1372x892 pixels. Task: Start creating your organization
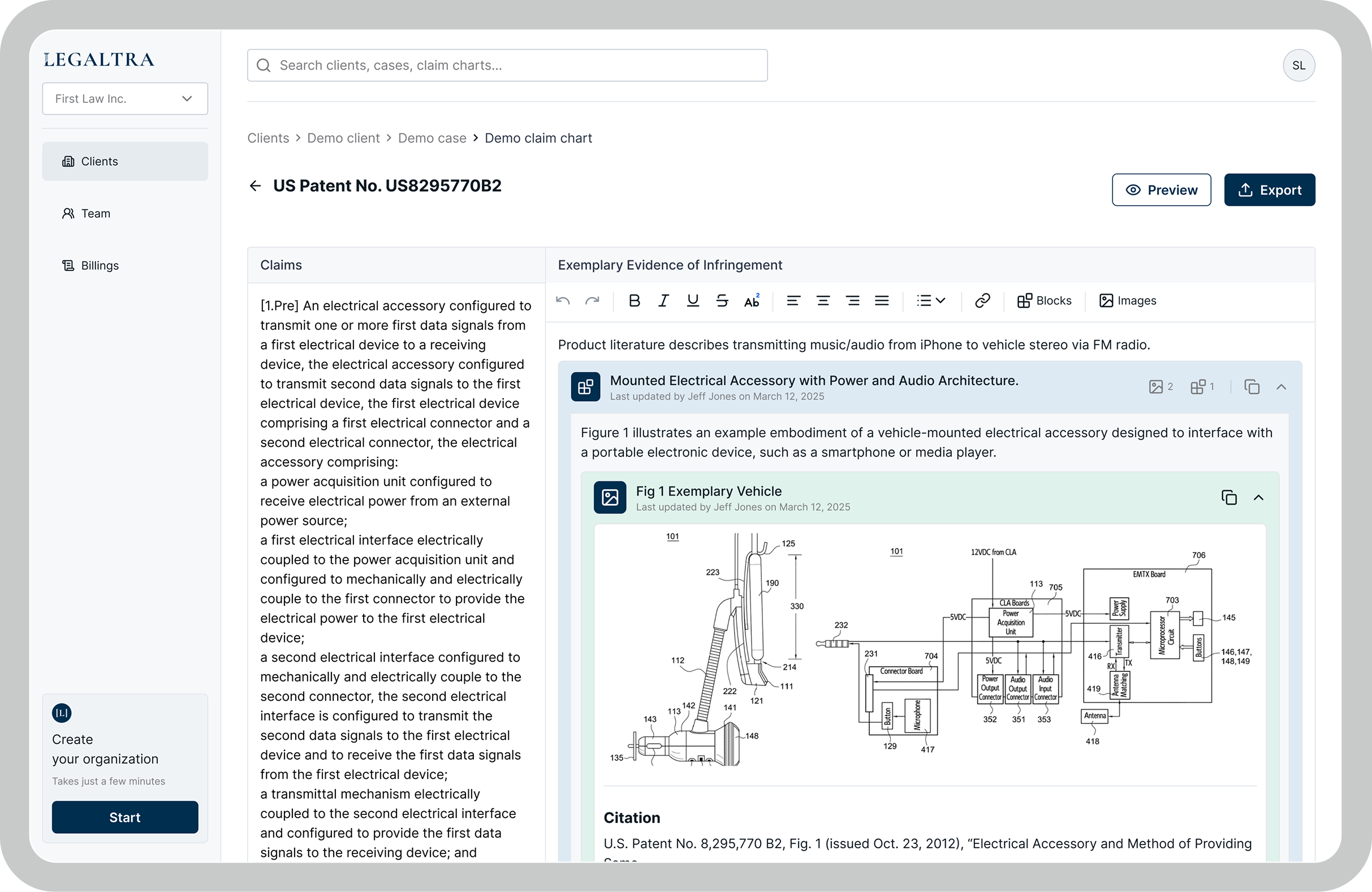click(125, 817)
